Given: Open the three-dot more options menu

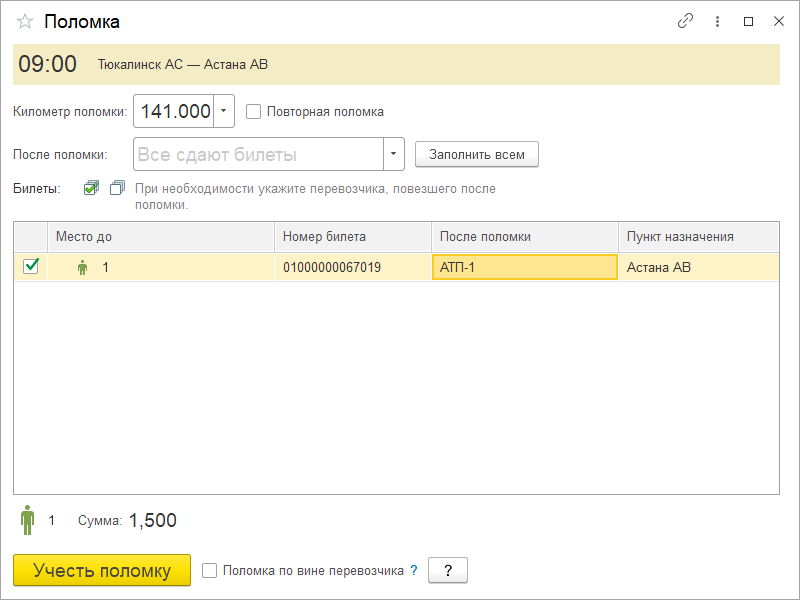Looking at the screenshot, I should pyautogui.click(x=717, y=21).
